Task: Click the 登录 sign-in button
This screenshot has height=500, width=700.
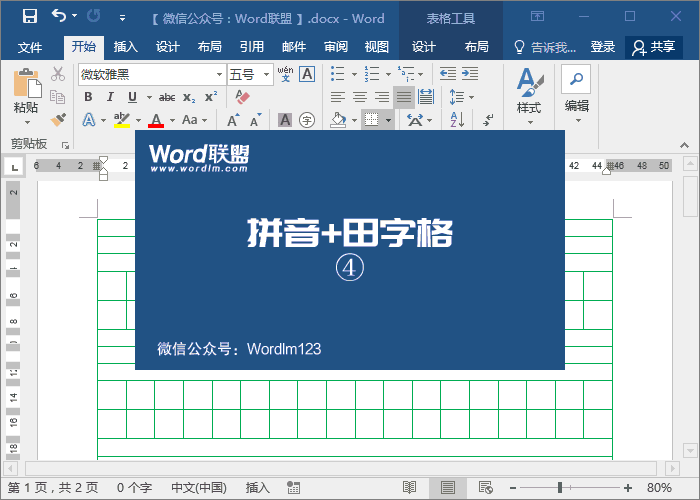Action: click(x=602, y=47)
